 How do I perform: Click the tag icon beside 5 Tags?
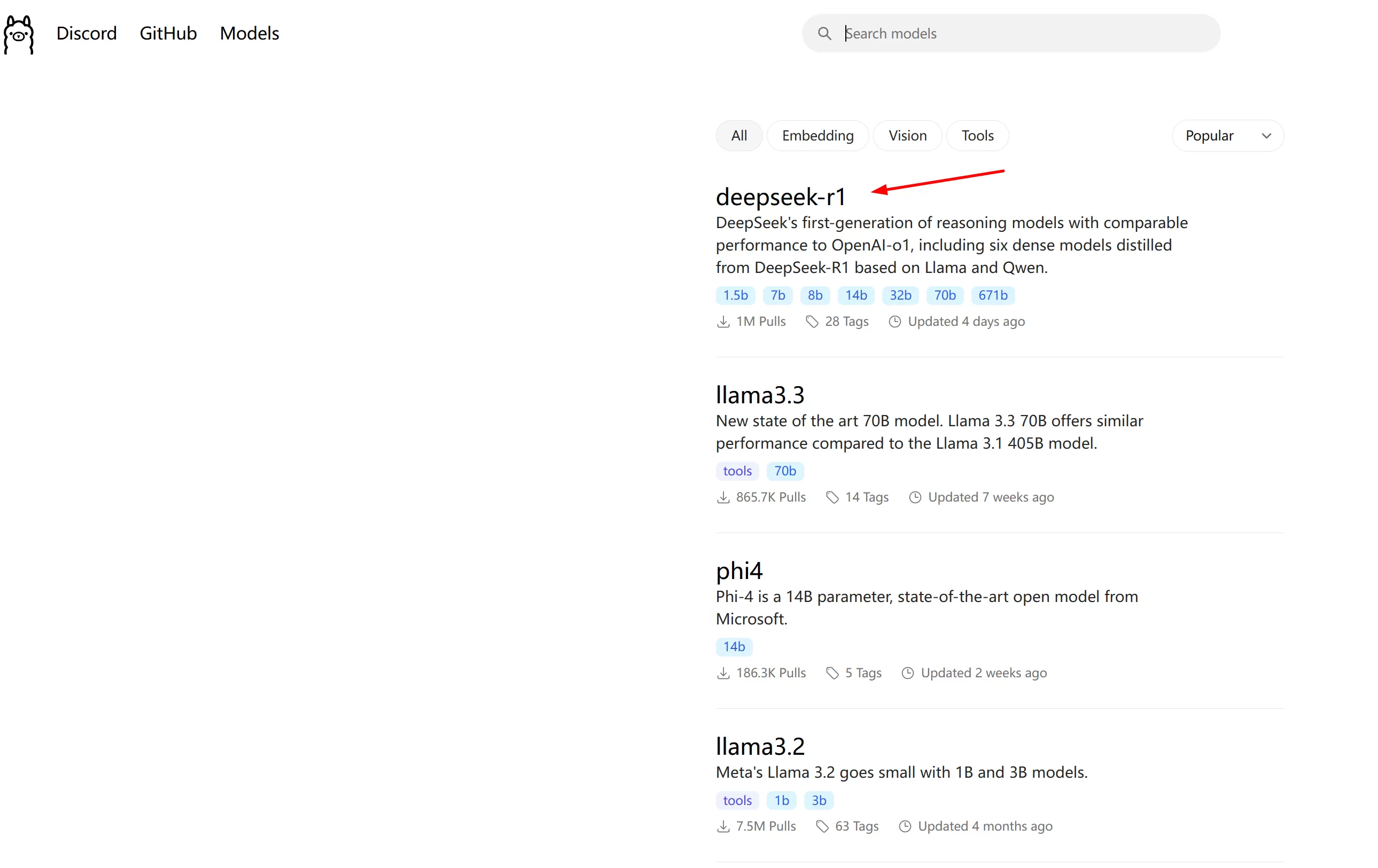832,673
